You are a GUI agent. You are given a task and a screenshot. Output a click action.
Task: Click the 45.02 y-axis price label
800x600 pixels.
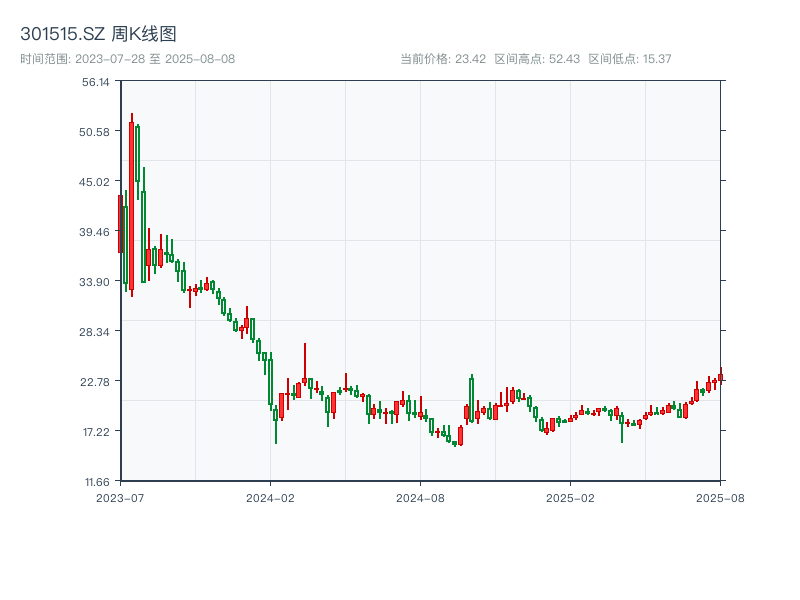coord(96,181)
